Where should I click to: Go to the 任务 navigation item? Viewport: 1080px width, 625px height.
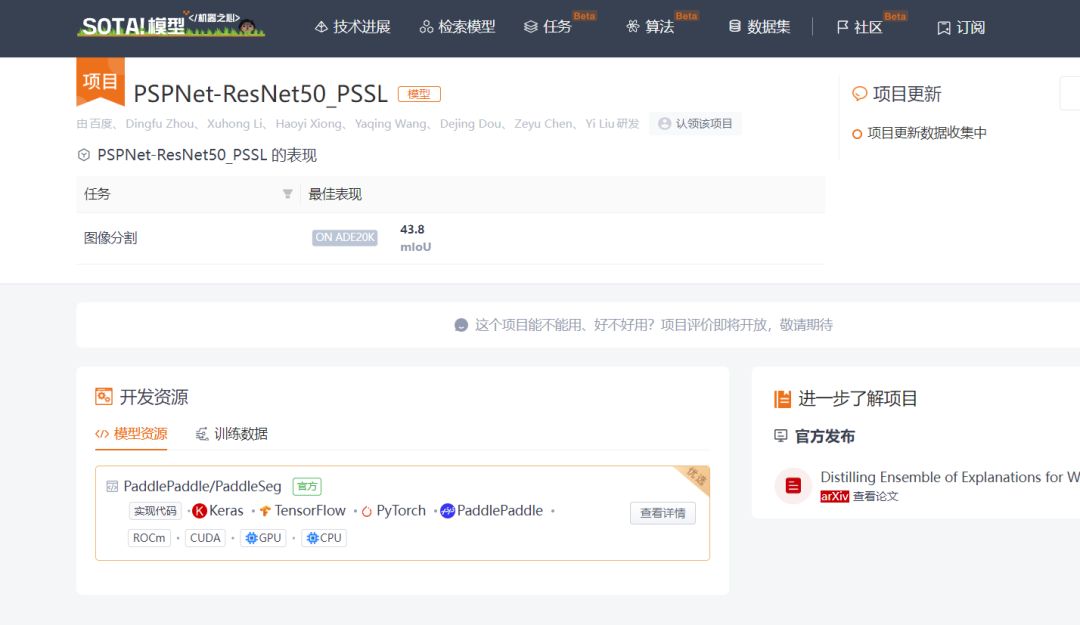[x=548, y=27]
